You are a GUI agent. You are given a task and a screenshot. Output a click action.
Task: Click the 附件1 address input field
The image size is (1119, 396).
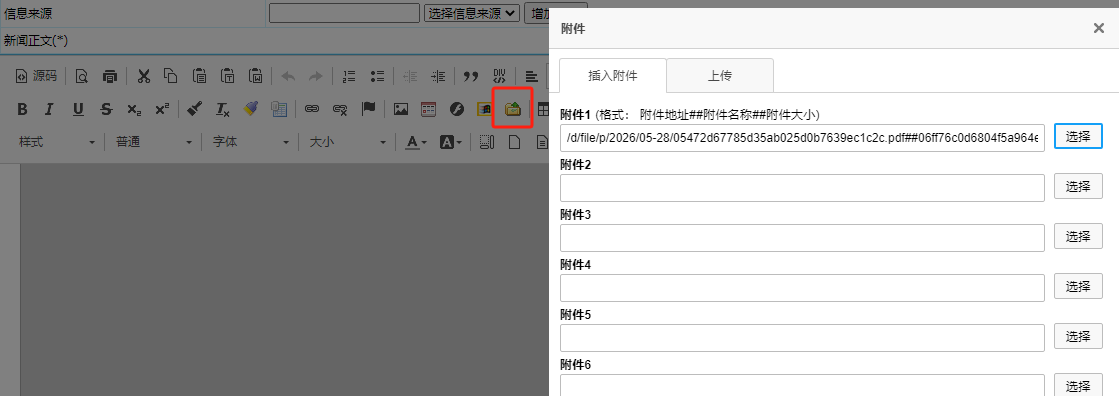(802, 138)
